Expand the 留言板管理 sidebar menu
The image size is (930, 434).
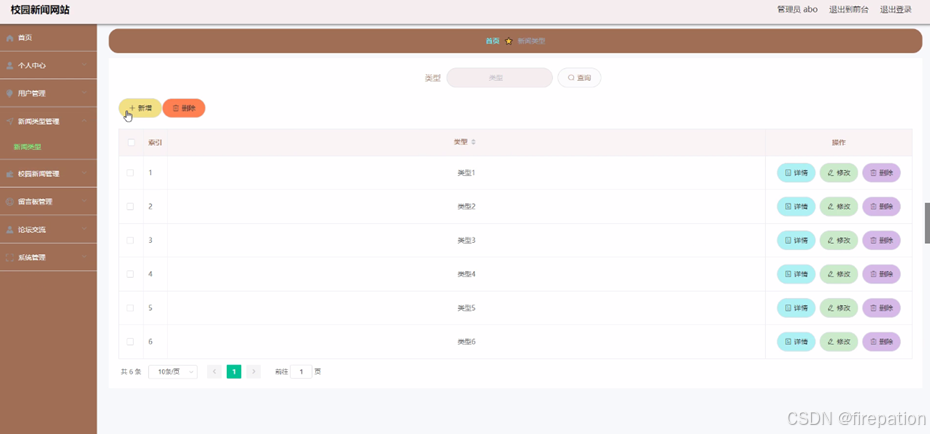tap(49, 202)
